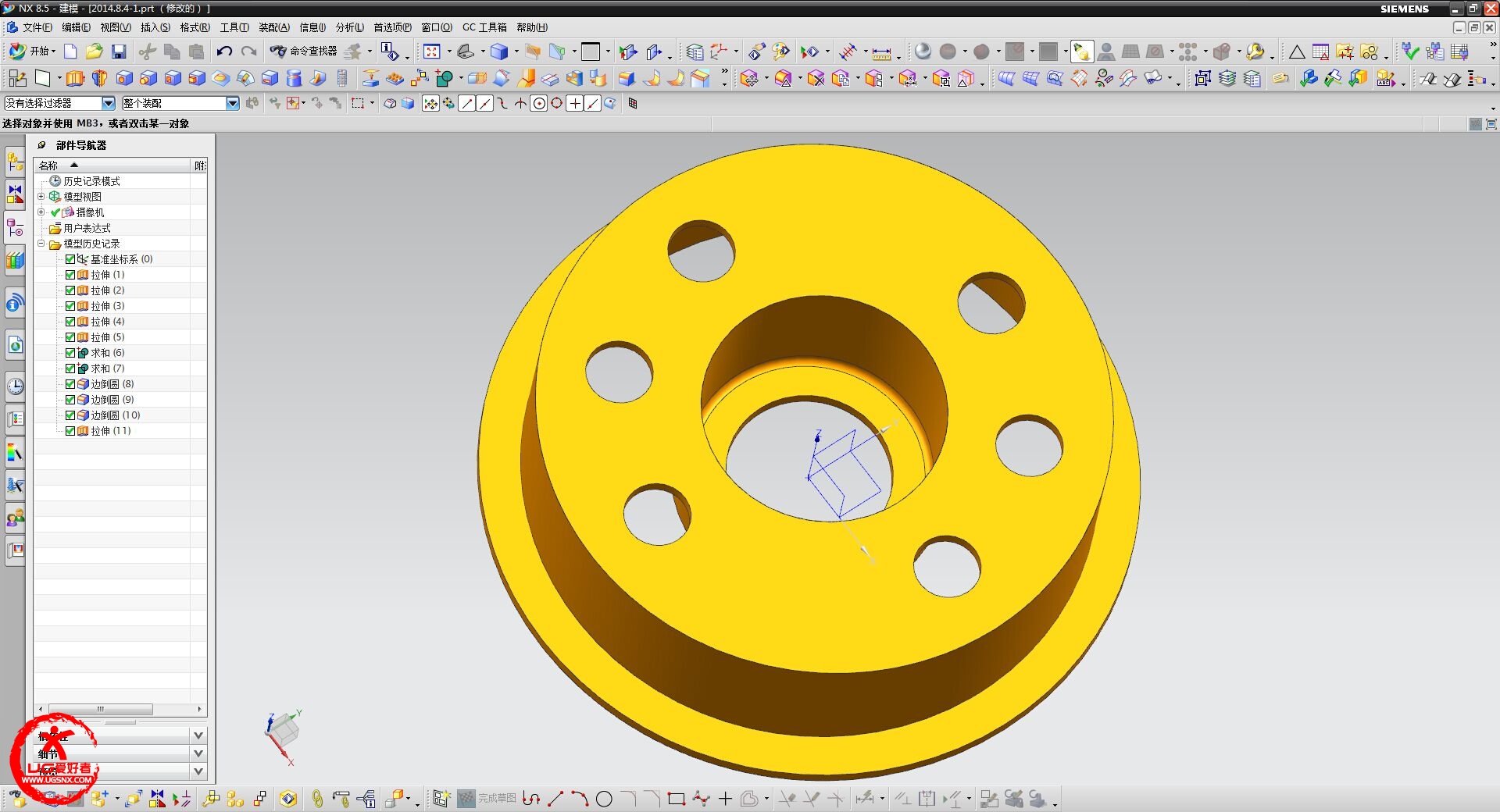Click the Measure distance ruler icon
This screenshot has width=1500, height=812.
(881, 52)
